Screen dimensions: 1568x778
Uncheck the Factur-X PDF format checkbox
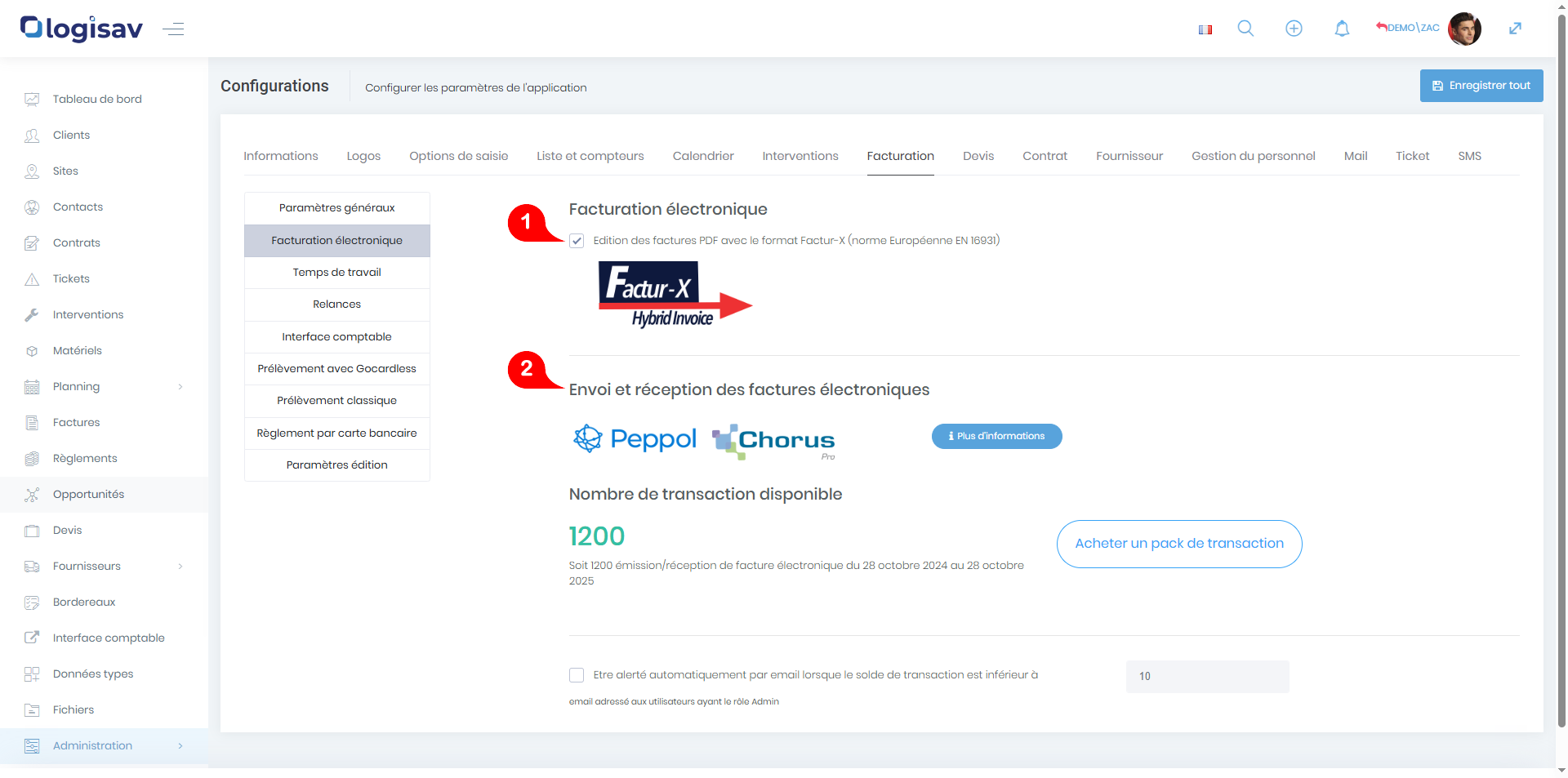coord(577,241)
